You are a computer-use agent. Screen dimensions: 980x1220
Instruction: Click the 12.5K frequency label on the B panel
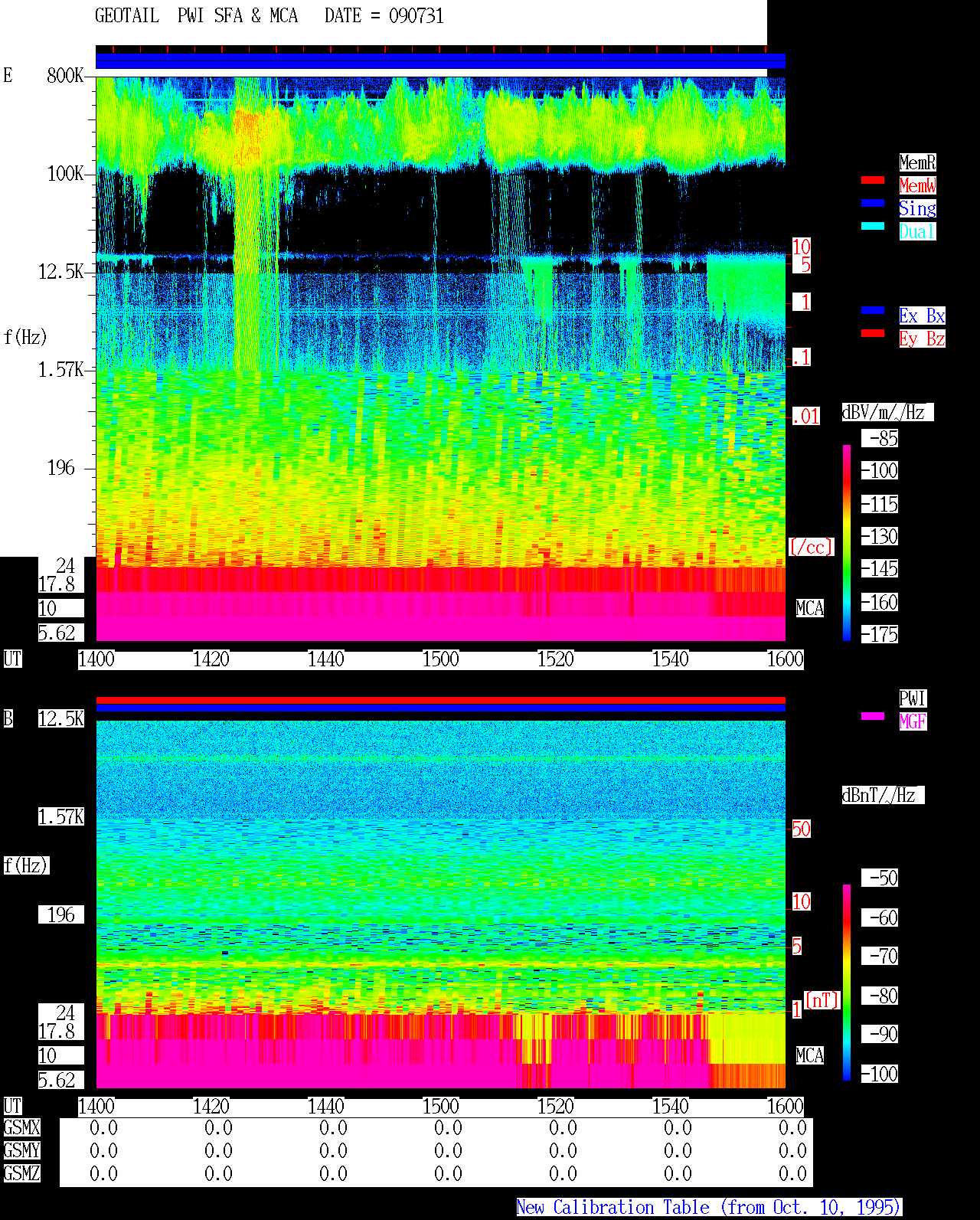(x=61, y=718)
